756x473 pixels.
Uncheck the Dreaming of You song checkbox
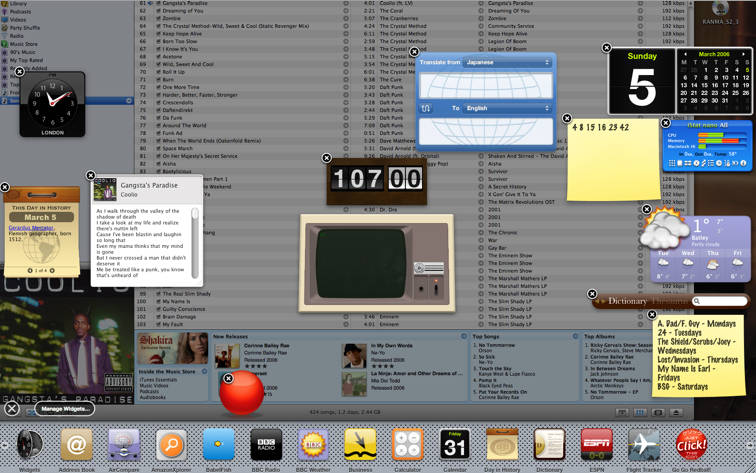[158, 11]
